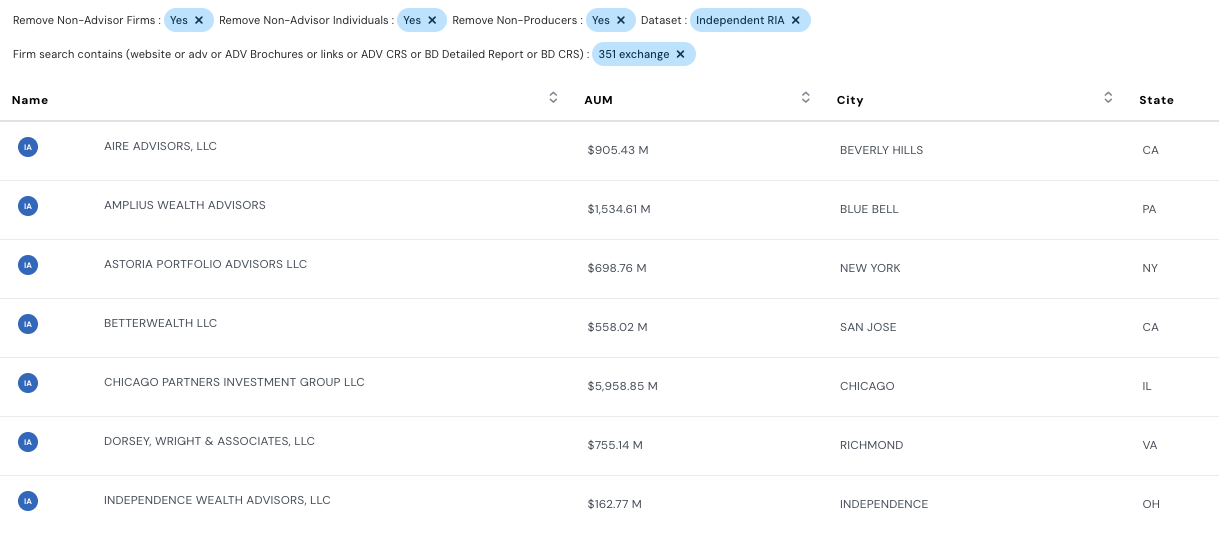Click the IA badge for Chicago Partners Investment

pyautogui.click(x=28, y=383)
